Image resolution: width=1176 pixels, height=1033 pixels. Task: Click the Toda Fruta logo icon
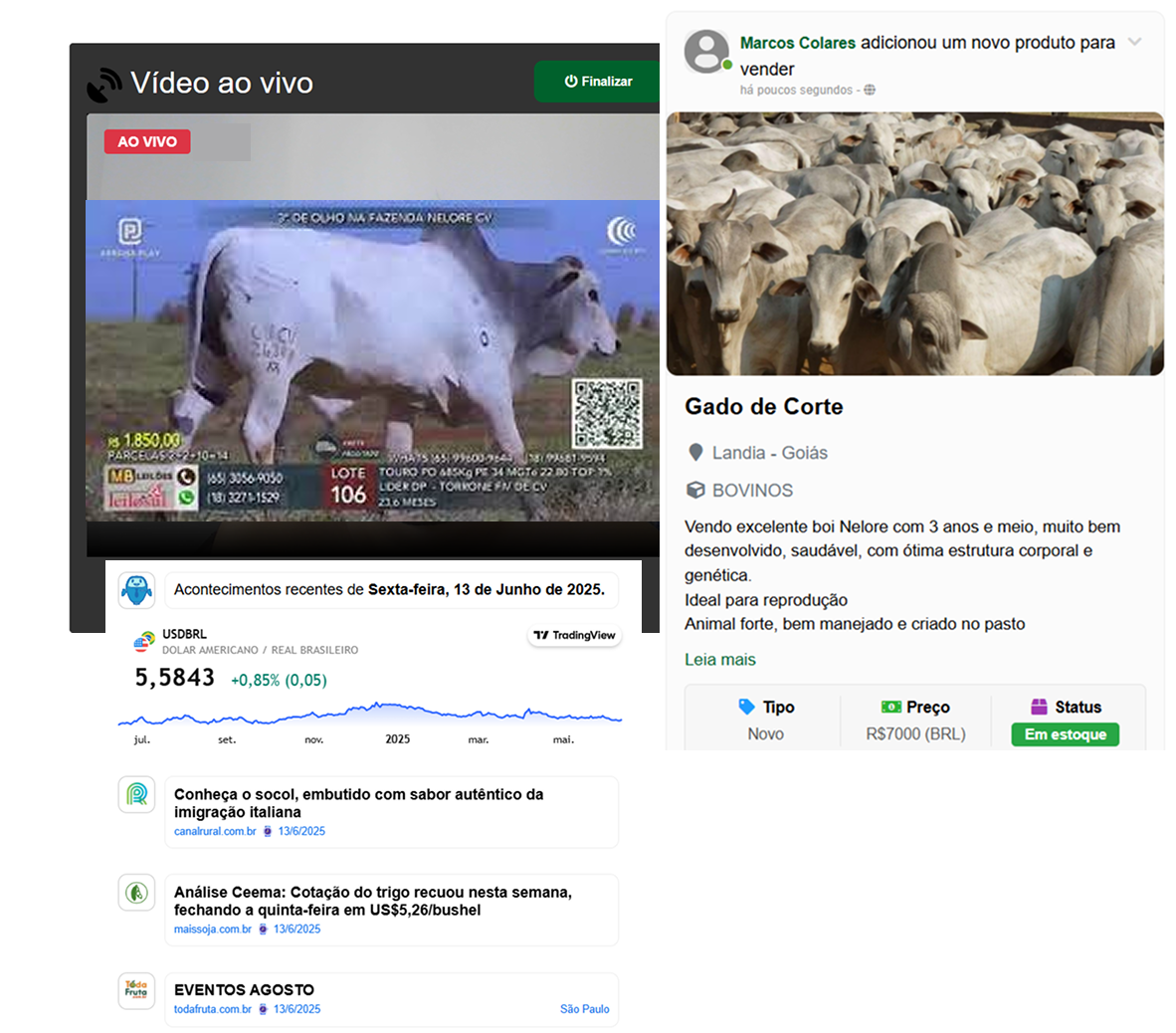coord(136,990)
